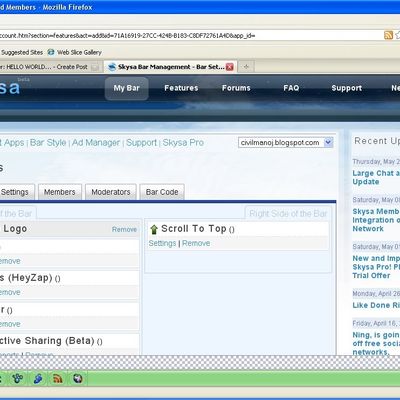This screenshot has height=400, width=400.
Task: Click the orange RSS icon in green Skysa bar
Action: click(x=58, y=379)
